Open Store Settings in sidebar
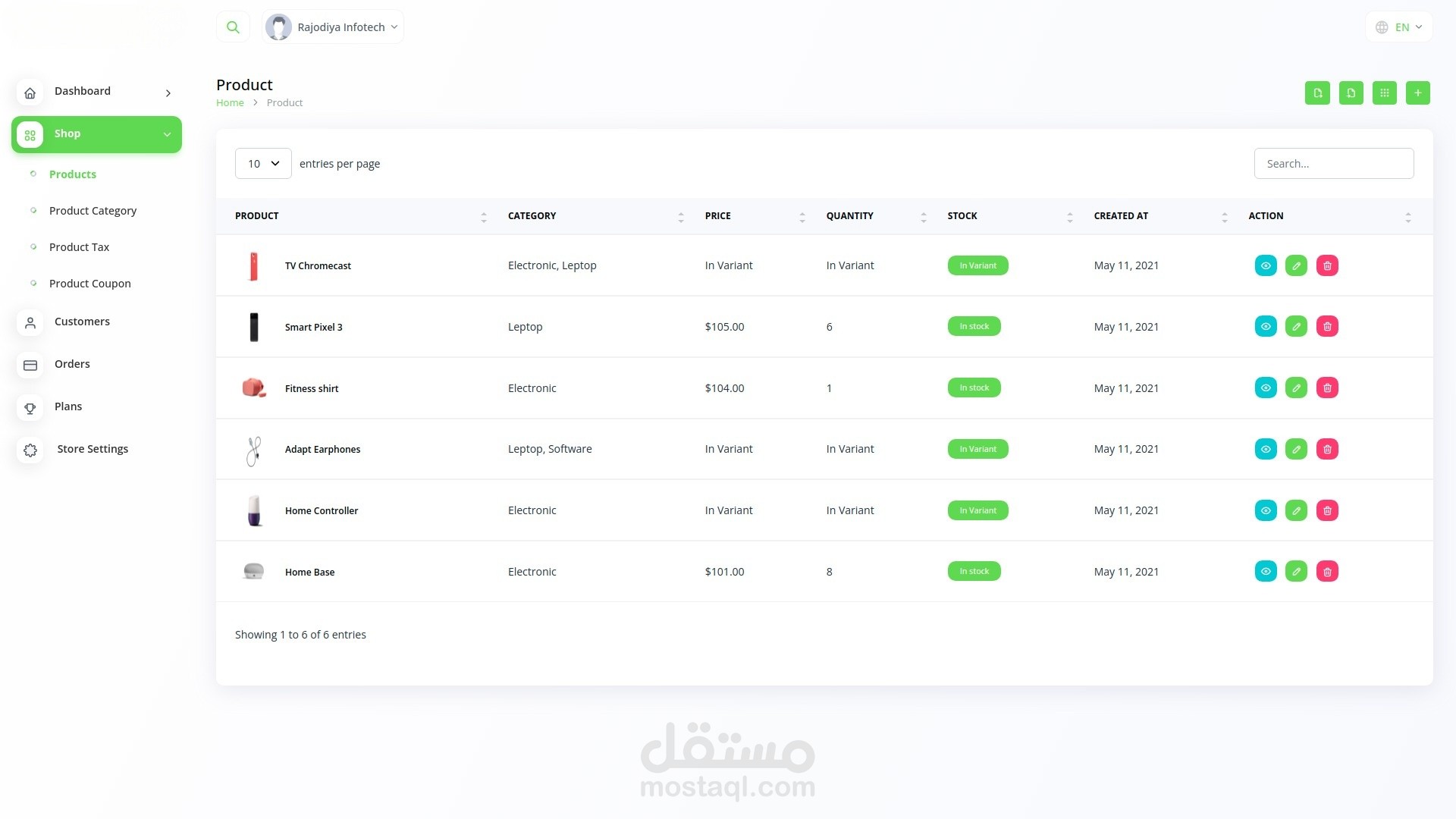Viewport: 1456px width, 819px height. 93,449
